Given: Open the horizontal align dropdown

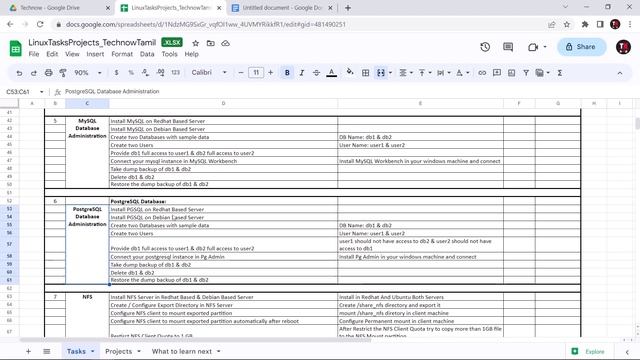Looking at the screenshot, I should pos(405,73).
